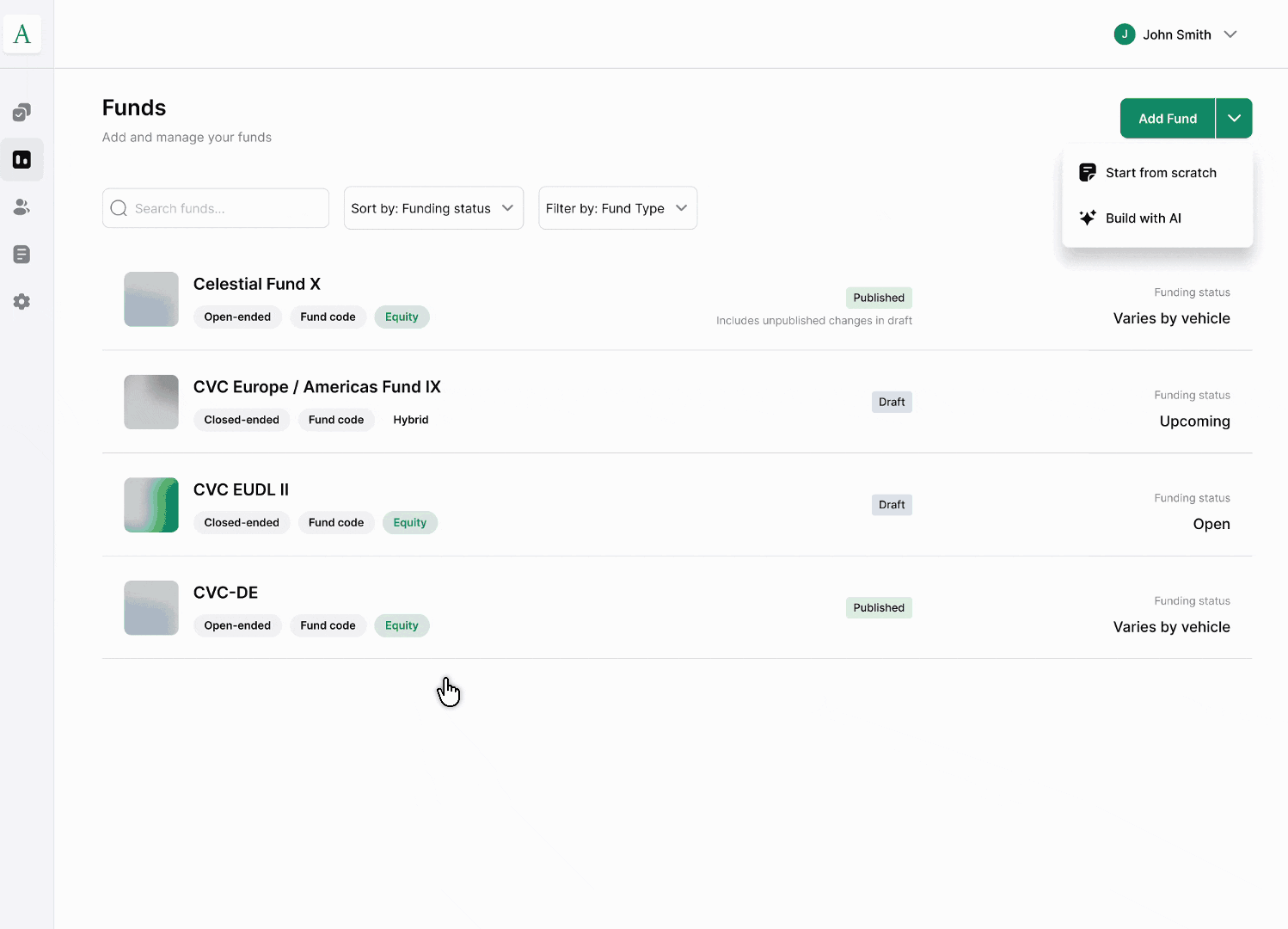This screenshot has height=929, width=1288.
Task: Open the Celestial Fund X title
Action: [x=257, y=284]
